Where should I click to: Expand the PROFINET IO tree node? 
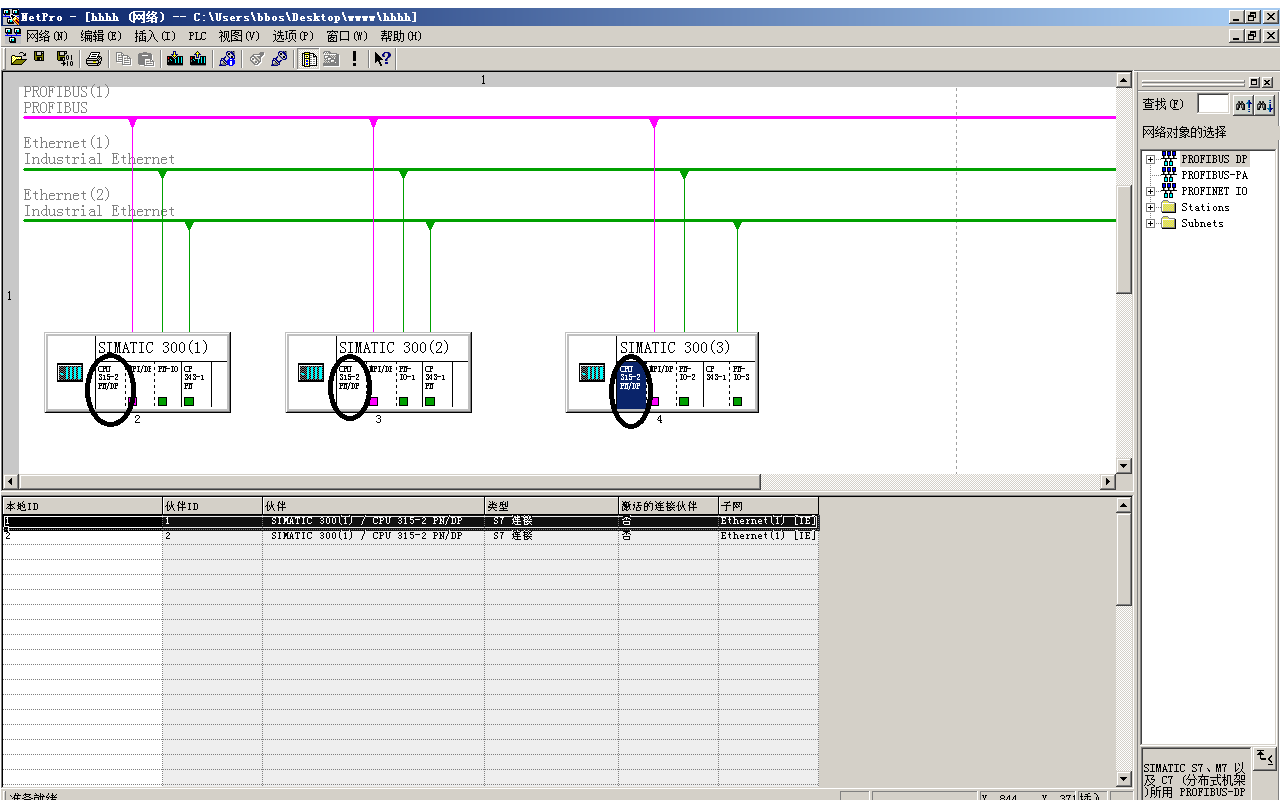point(1150,191)
